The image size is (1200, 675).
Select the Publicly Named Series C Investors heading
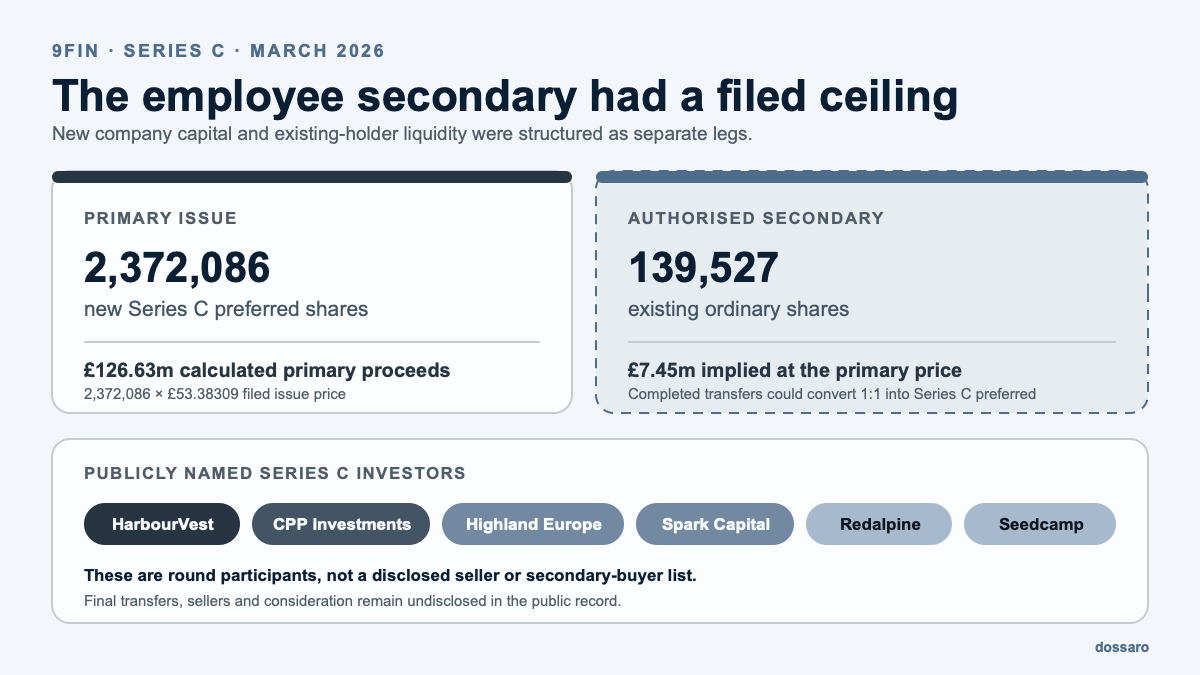click(275, 473)
